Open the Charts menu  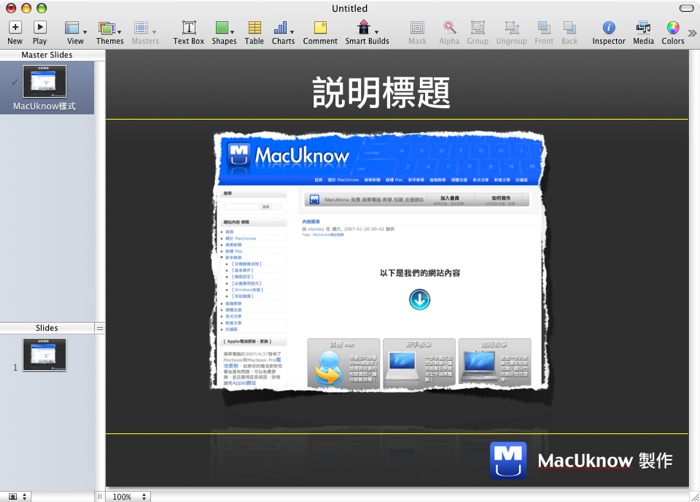click(x=283, y=33)
